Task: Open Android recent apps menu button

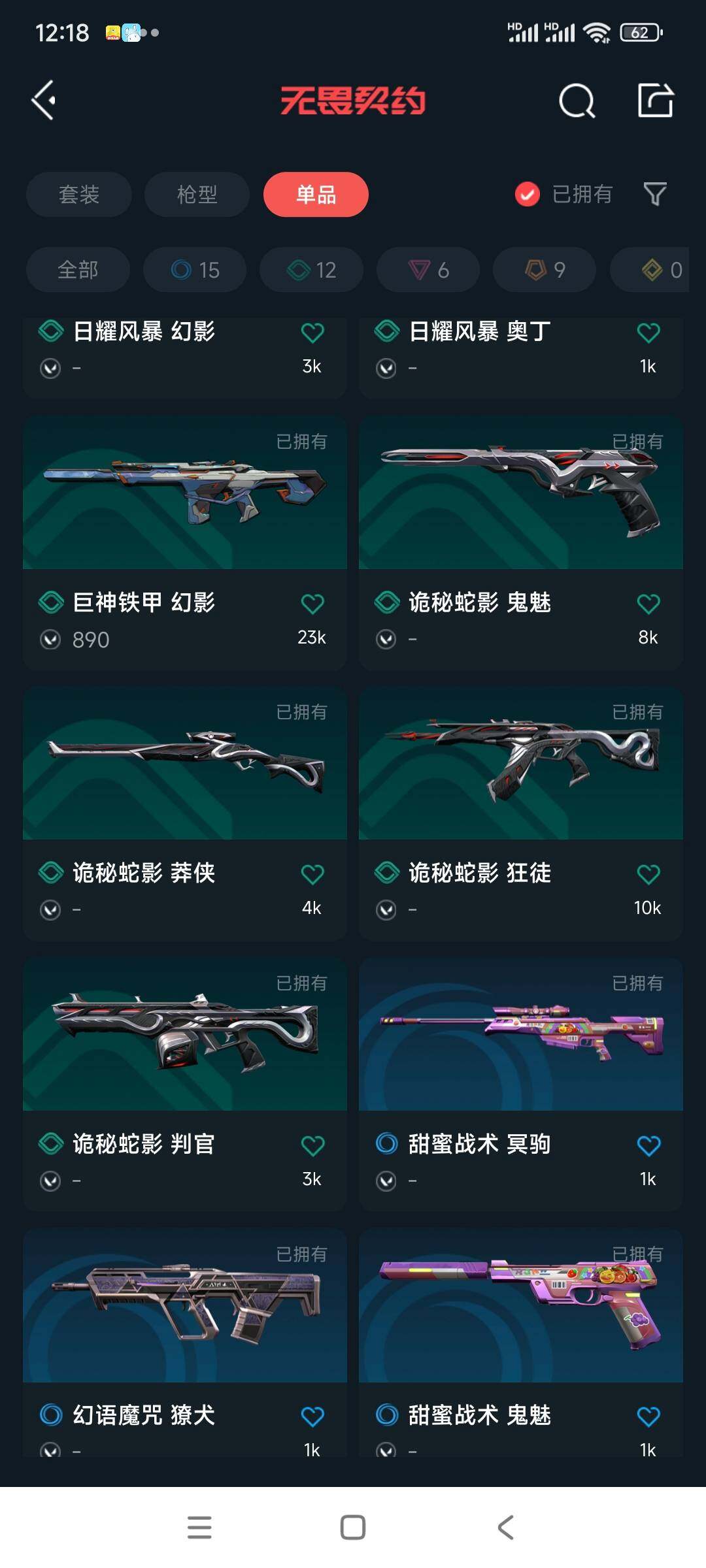Action: pos(199,1527)
